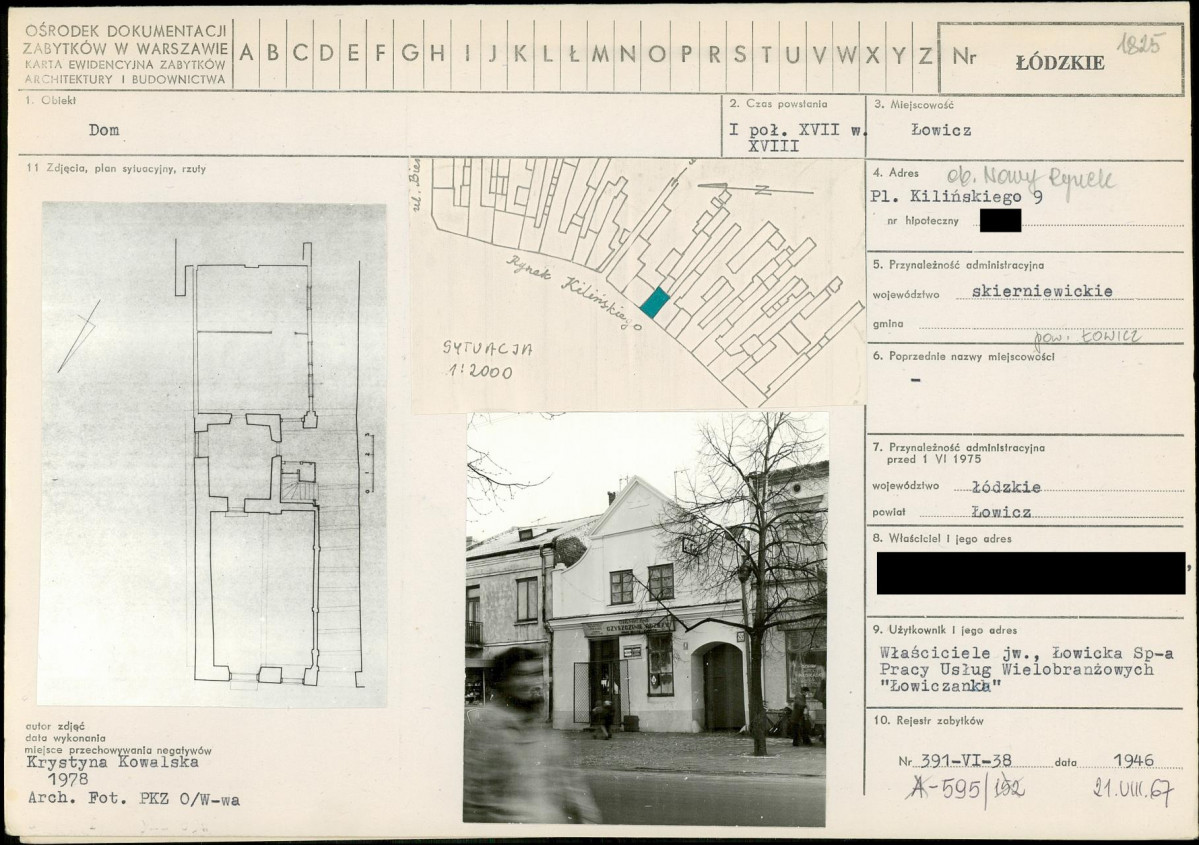Click register date '1946'
The image size is (1199, 845).
click(x=1133, y=760)
